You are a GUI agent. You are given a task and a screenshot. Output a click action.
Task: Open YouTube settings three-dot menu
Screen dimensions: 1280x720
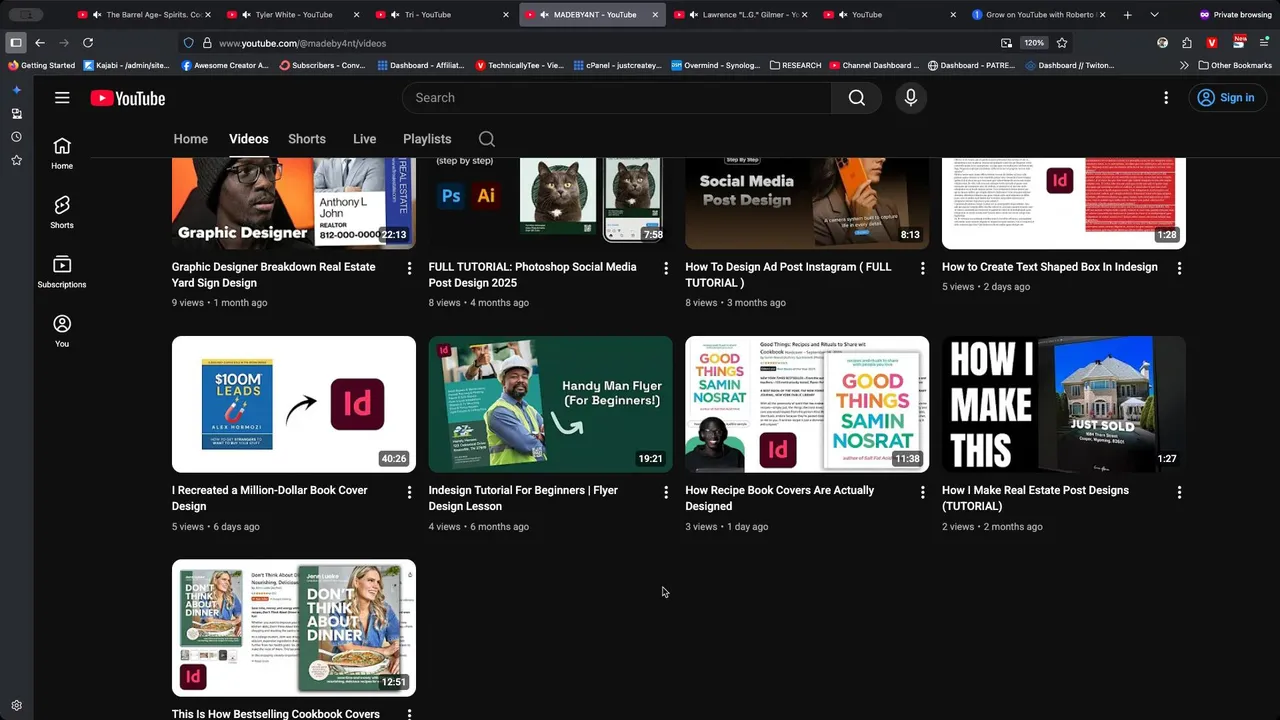pyautogui.click(x=1165, y=98)
